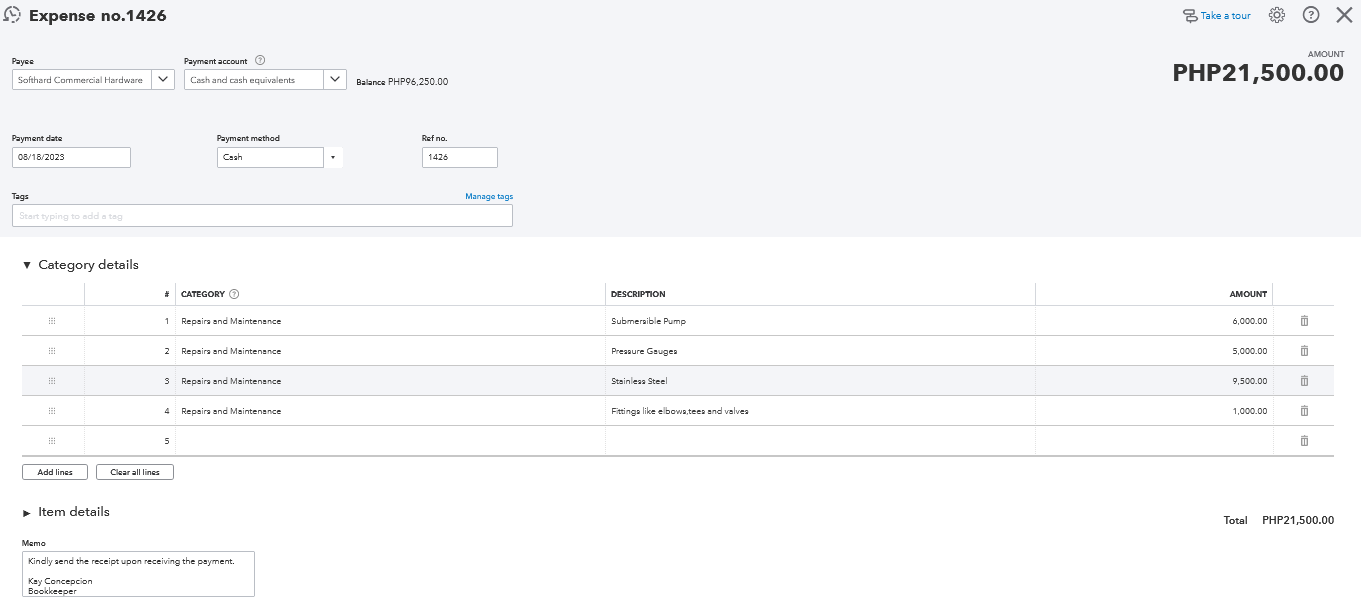This screenshot has width=1361, height=599.
Task: Select category cell of line 2
Action: pos(390,351)
